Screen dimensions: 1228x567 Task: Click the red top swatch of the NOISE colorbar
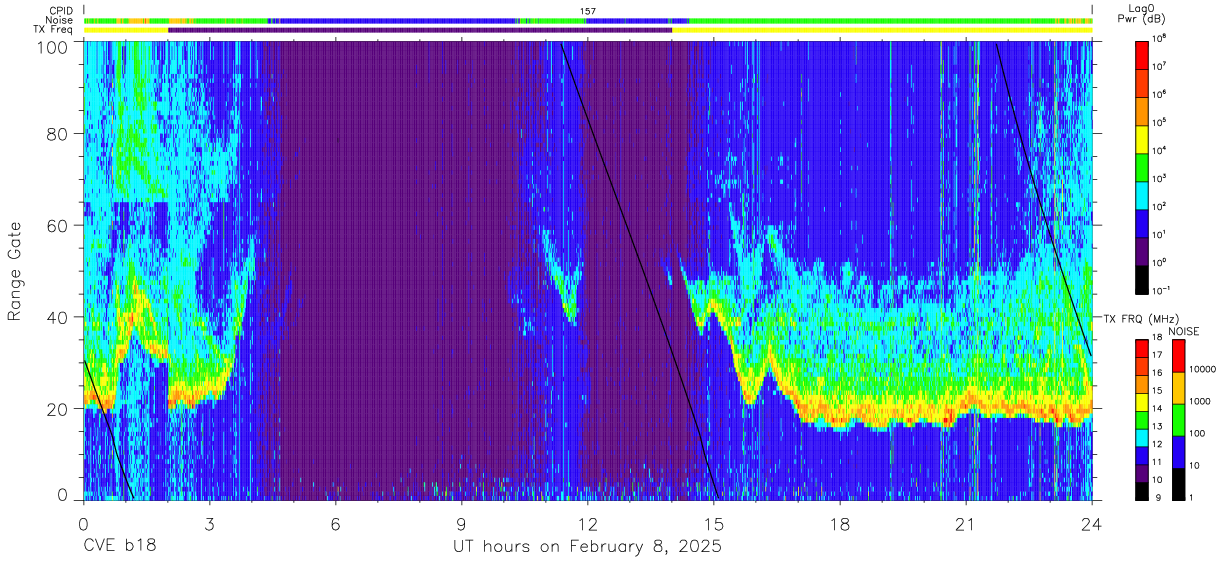(x=1179, y=356)
